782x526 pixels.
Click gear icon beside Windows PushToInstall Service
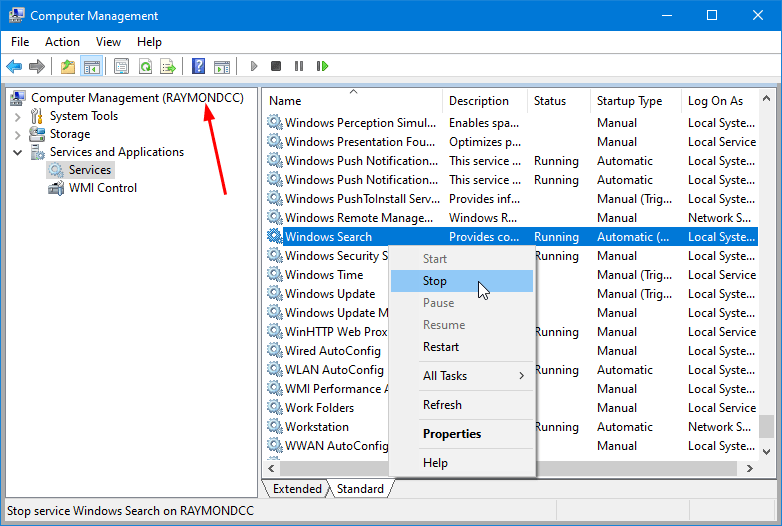(275, 198)
